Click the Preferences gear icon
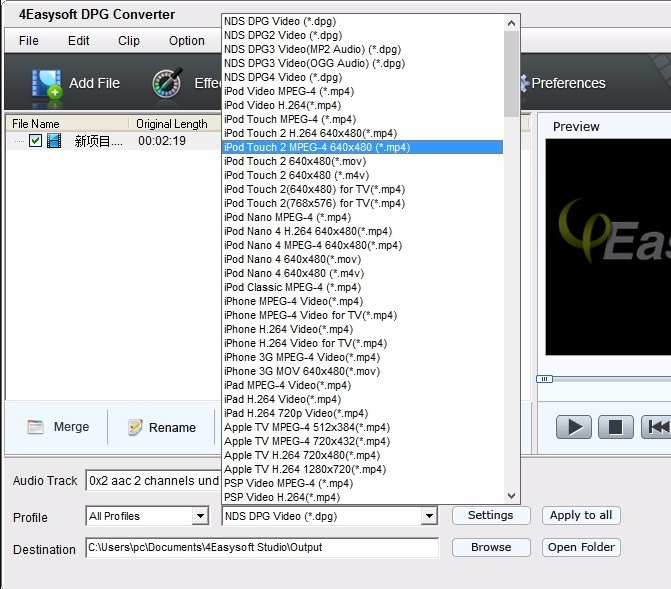The width and height of the screenshot is (671, 589). pyautogui.click(x=524, y=83)
